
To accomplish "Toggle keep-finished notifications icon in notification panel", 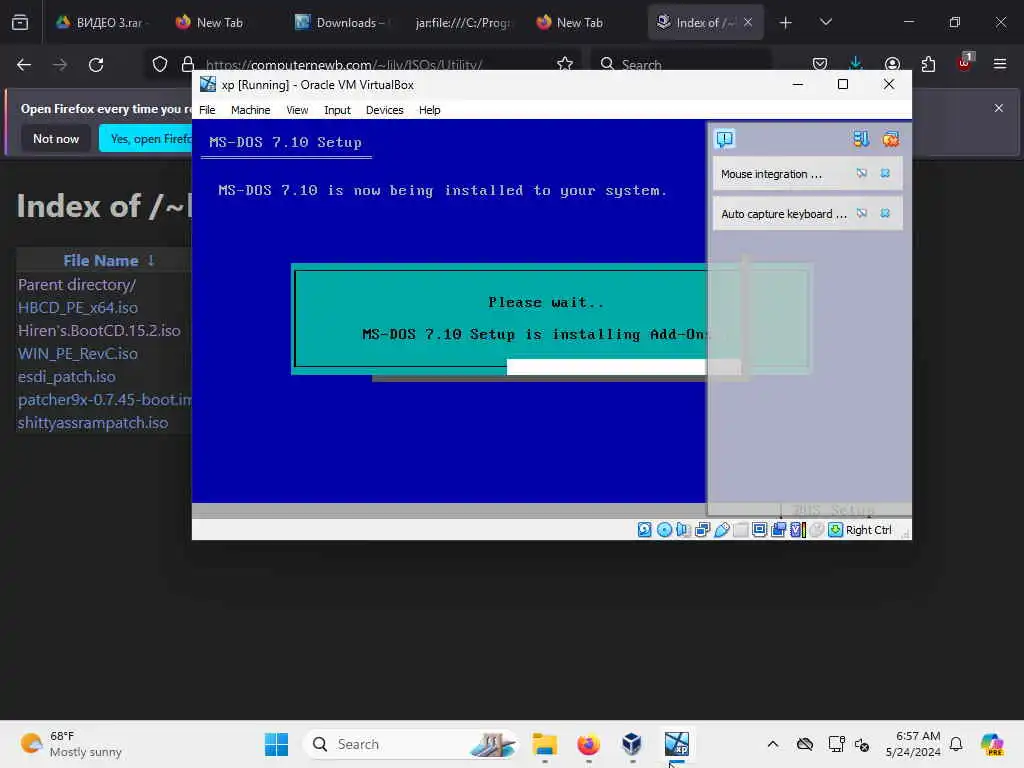I will coord(861,139).
